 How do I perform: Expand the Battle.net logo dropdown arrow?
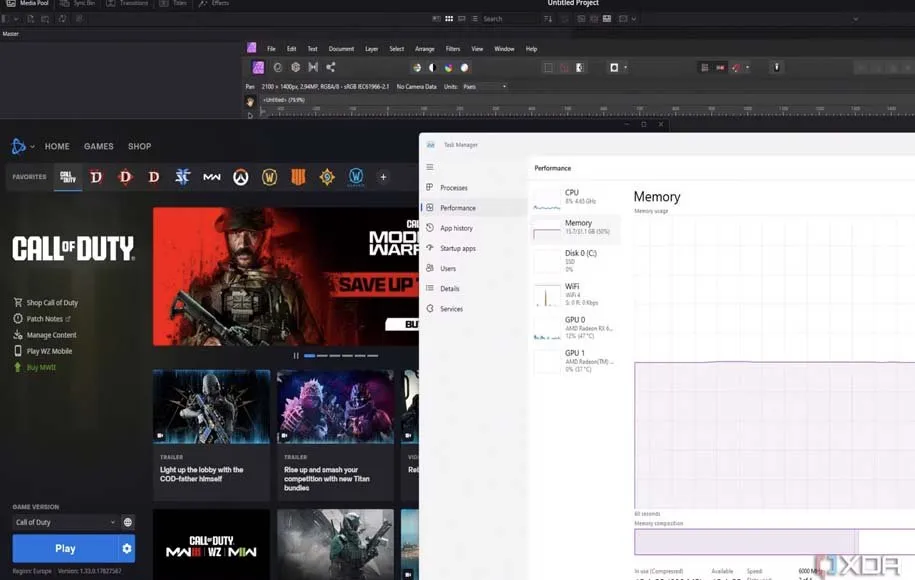click(33, 147)
